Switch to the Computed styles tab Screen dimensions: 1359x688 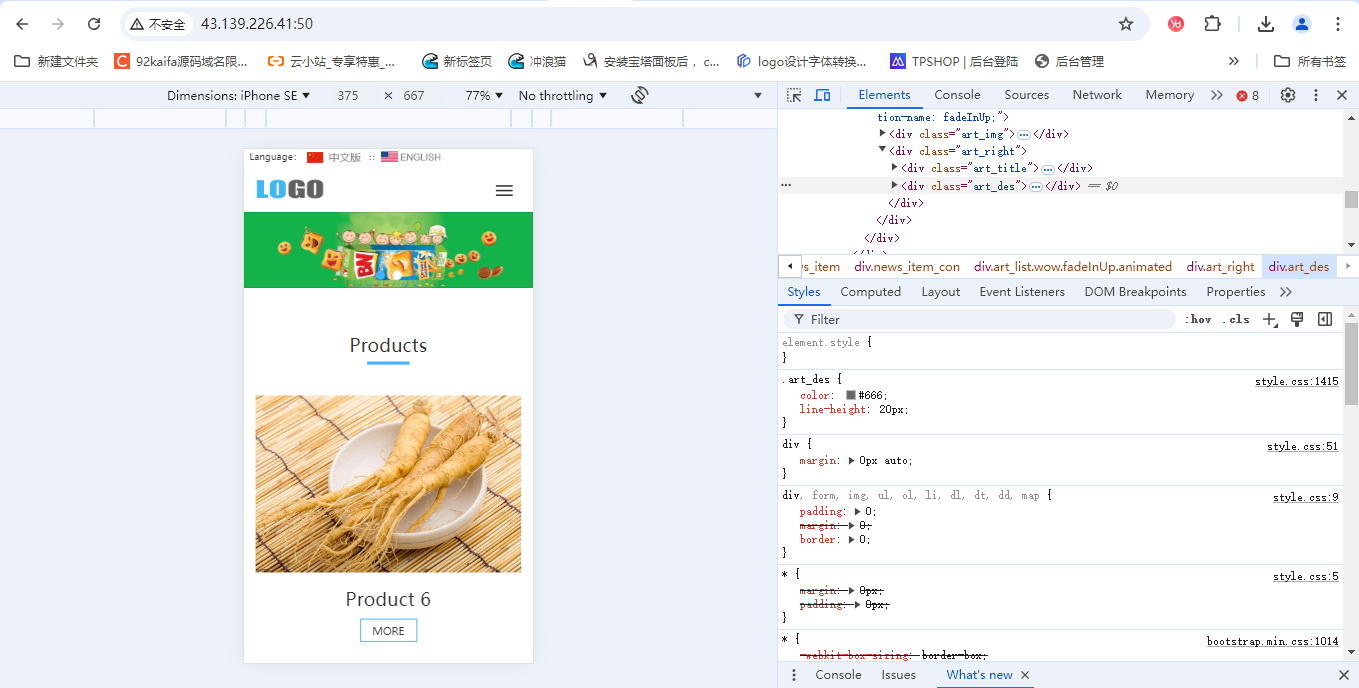(870, 292)
